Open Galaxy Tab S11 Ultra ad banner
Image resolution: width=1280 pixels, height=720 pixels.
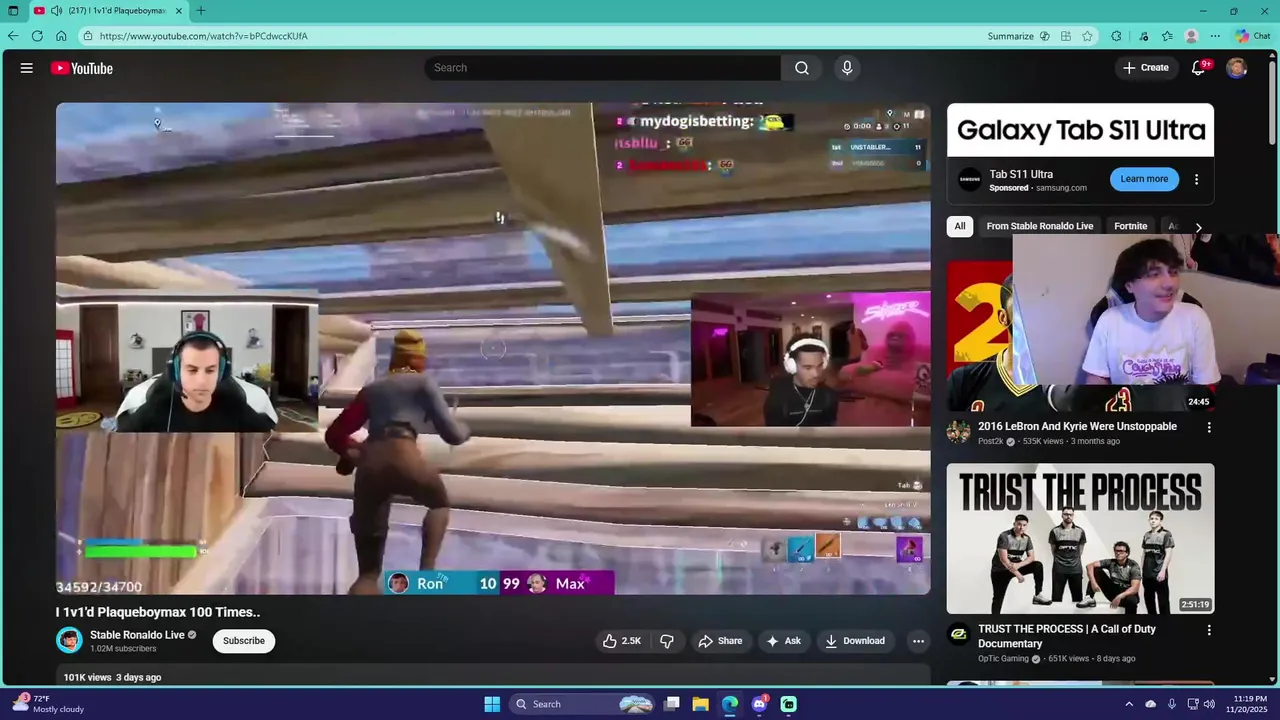tap(1081, 130)
